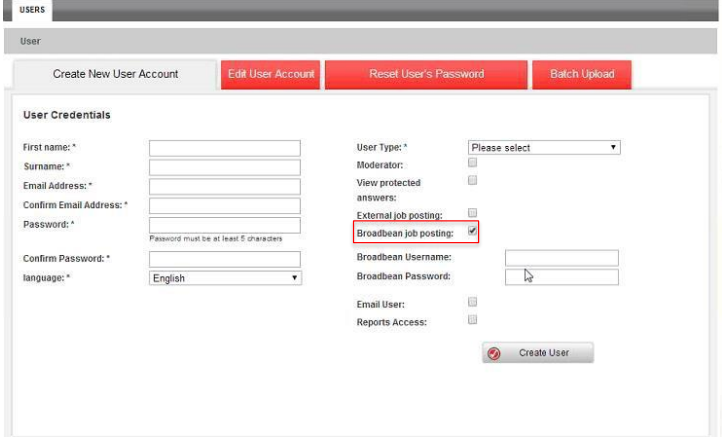The image size is (722, 437).
Task: Switch to Edit User Account tab
Action: (271, 74)
